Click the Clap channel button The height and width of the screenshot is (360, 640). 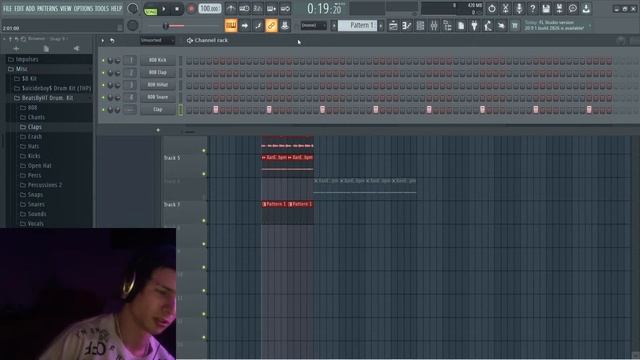coord(158,109)
